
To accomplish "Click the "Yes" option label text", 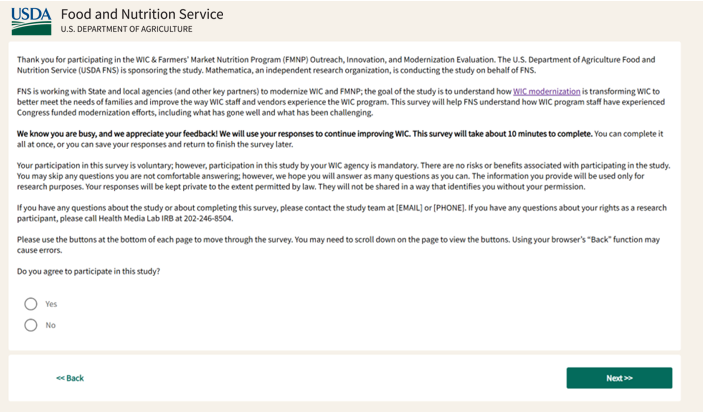I will pyautogui.click(x=51, y=304).
